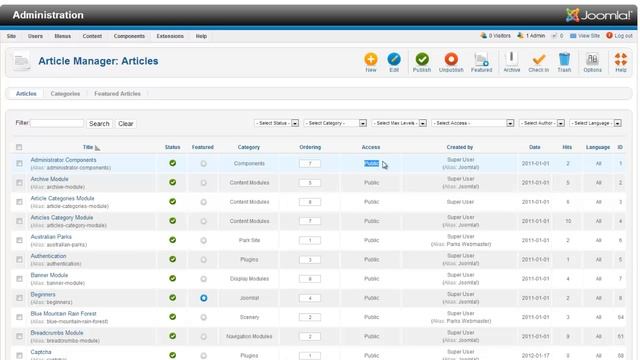Click the Filter text input field
The height and width of the screenshot is (360, 640).
point(57,123)
